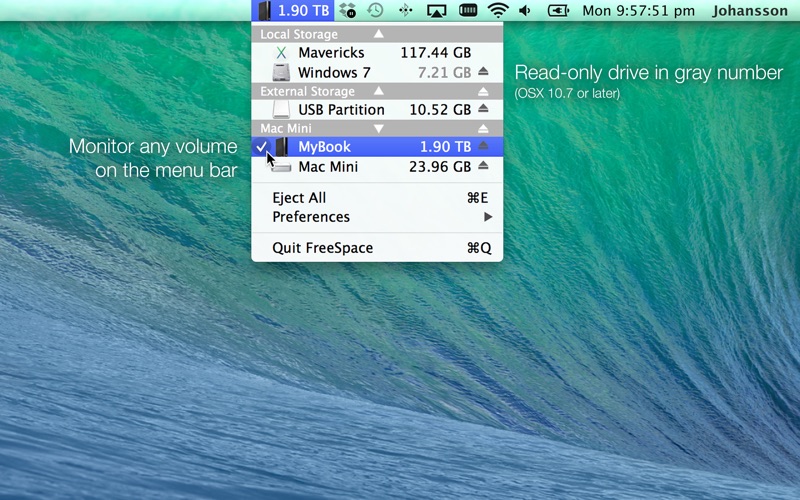Set Mac Mini volume for menu bar
Viewport: 800px width, 500px height.
coord(377,166)
